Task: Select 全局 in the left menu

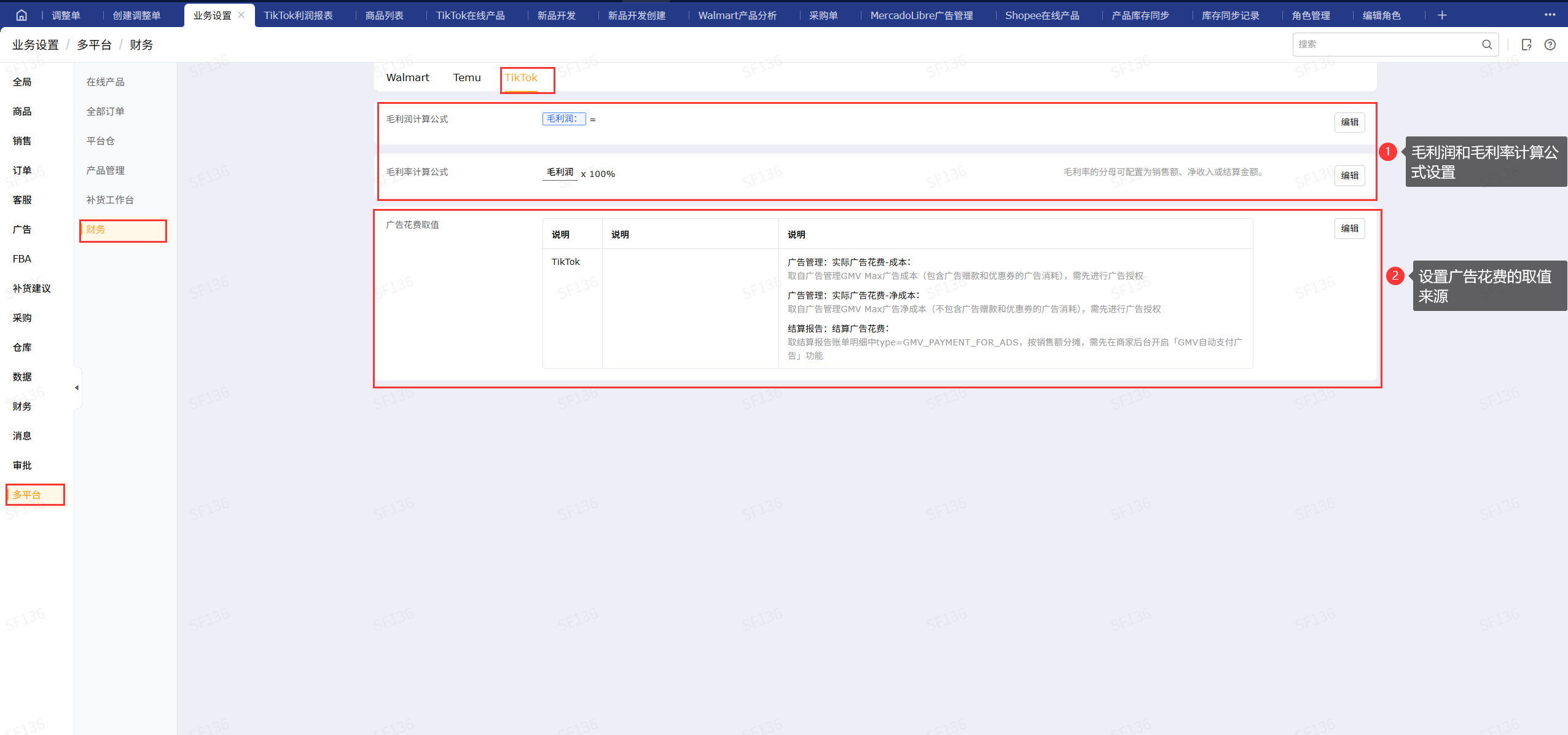Action: click(x=22, y=82)
